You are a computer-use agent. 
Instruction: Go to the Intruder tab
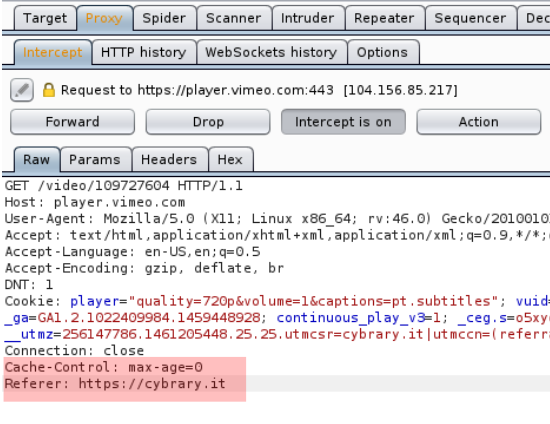308,18
